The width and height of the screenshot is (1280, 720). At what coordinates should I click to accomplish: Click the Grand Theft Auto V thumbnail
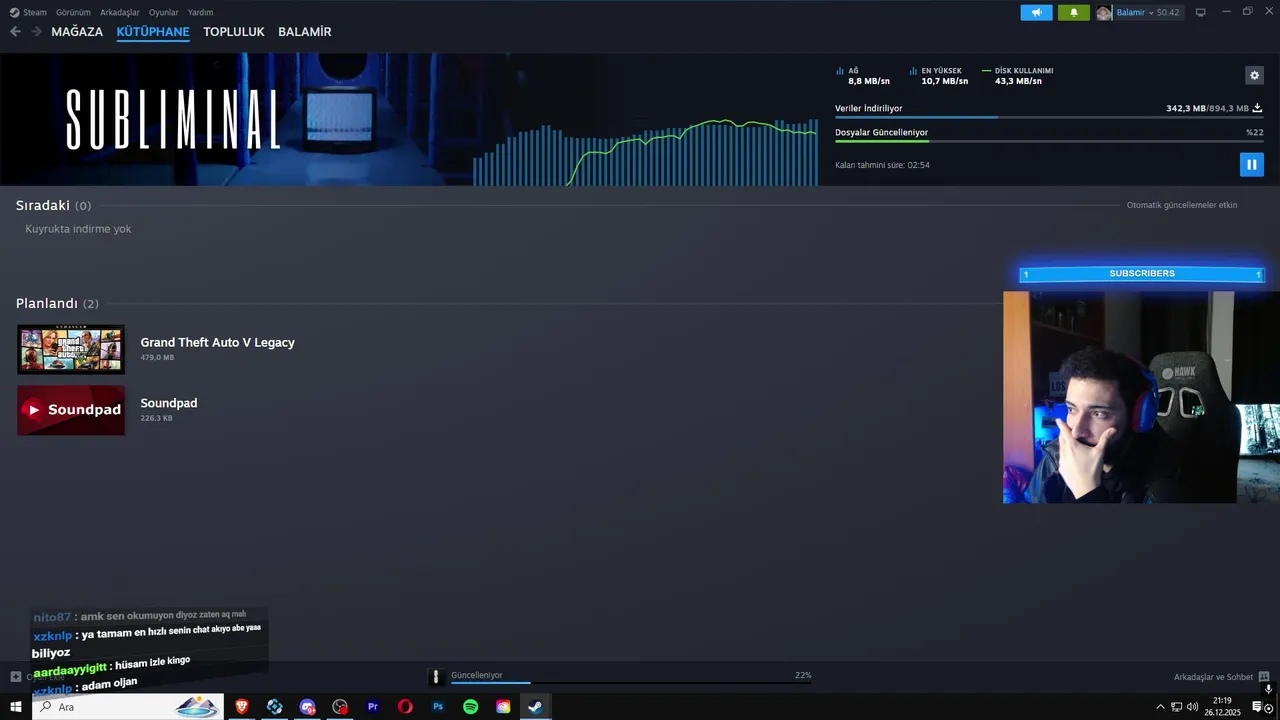click(x=71, y=349)
